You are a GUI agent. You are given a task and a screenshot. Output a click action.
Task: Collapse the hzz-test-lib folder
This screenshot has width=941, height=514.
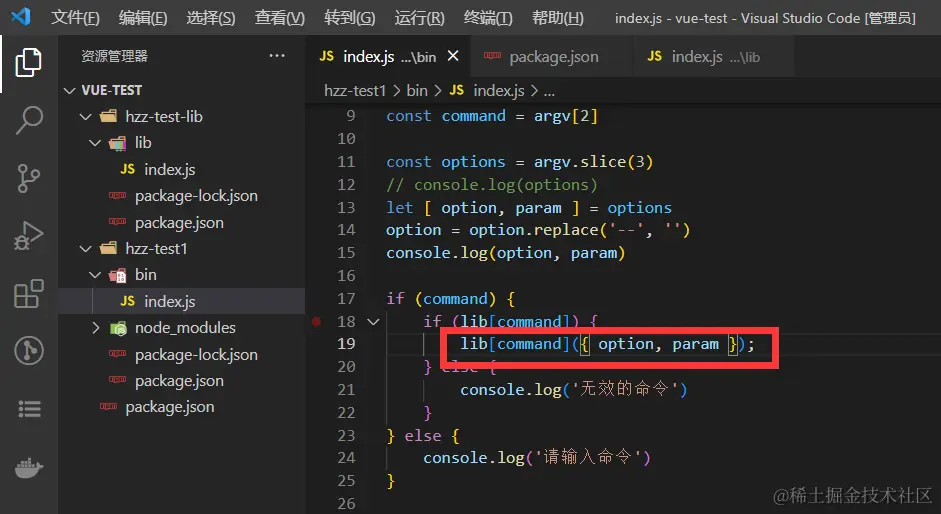pyautogui.click(x=85, y=116)
